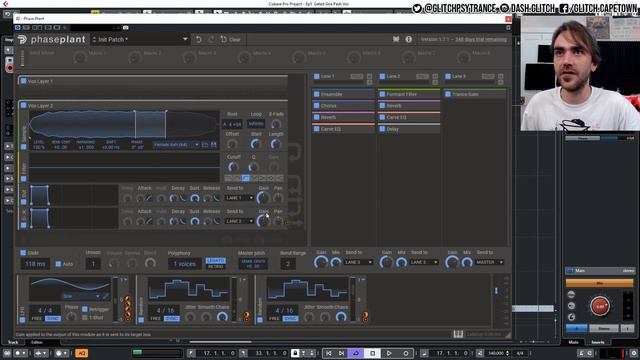Viewport: 640px width, 360px height.
Task: Enable or disable Lane 1
Action: tap(317, 76)
